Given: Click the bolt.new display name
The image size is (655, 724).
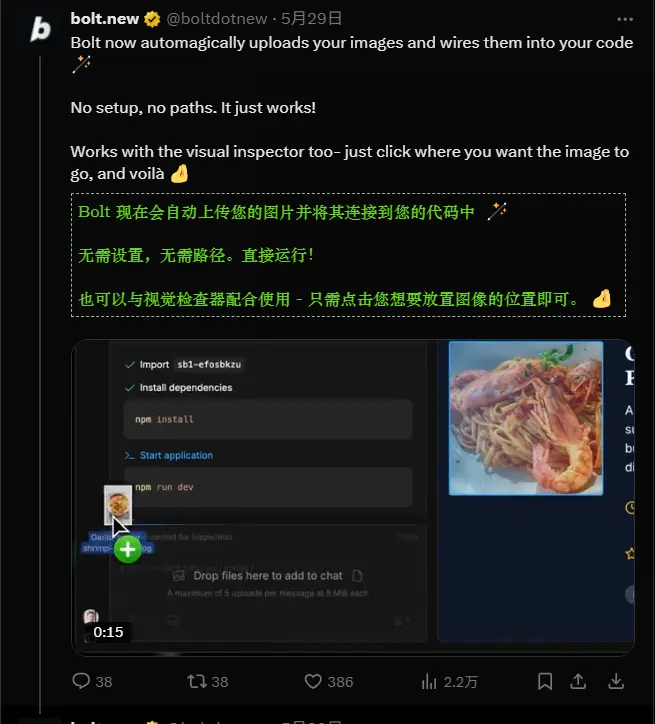Looking at the screenshot, I should 104,19.
